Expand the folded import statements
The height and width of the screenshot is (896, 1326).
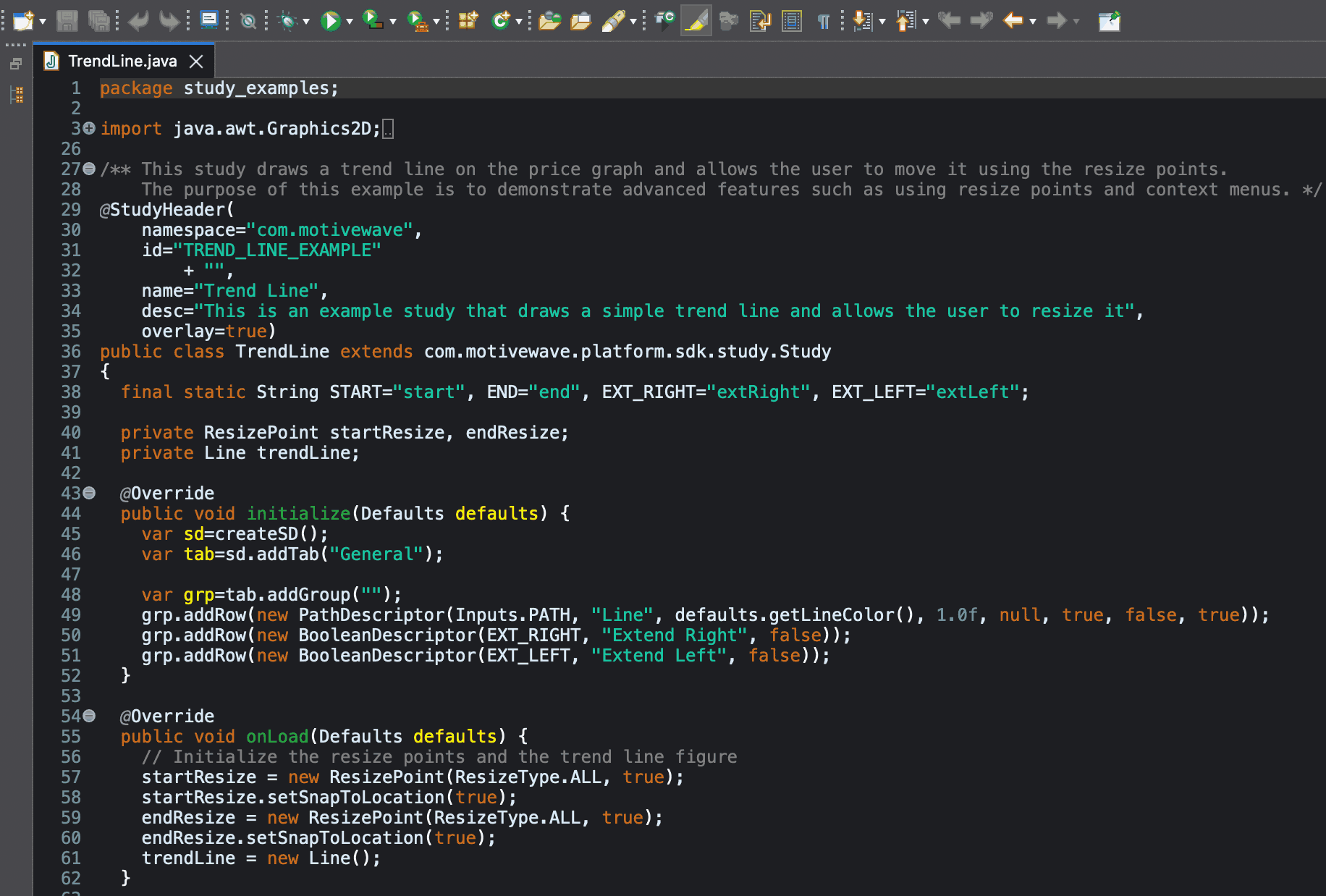[89, 128]
